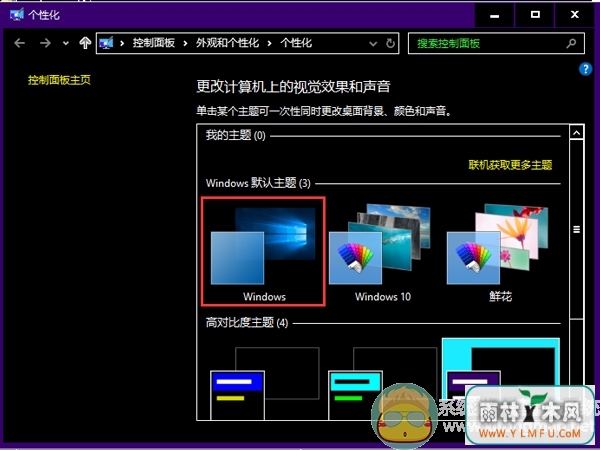
Task: Refresh the control panel view
Action: click(x=390, y=43)
